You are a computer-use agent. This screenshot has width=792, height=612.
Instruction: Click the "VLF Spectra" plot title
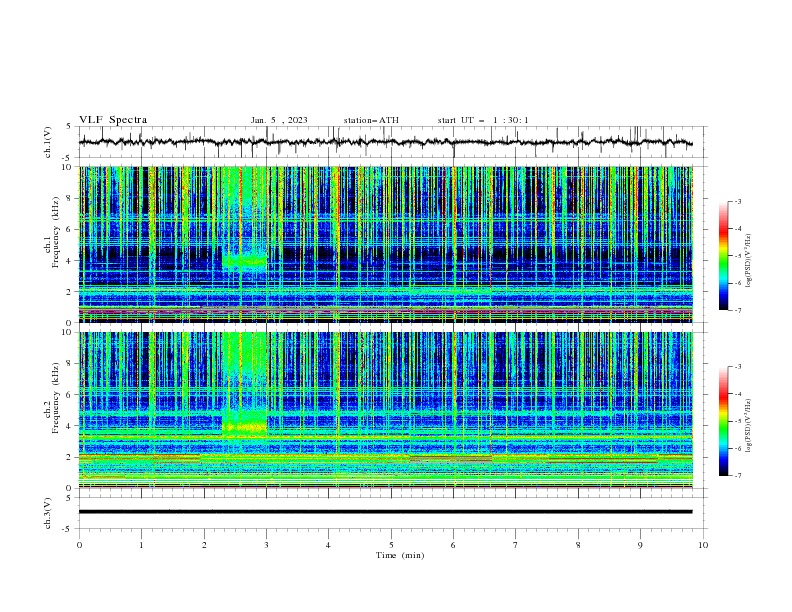pos(113,120)
